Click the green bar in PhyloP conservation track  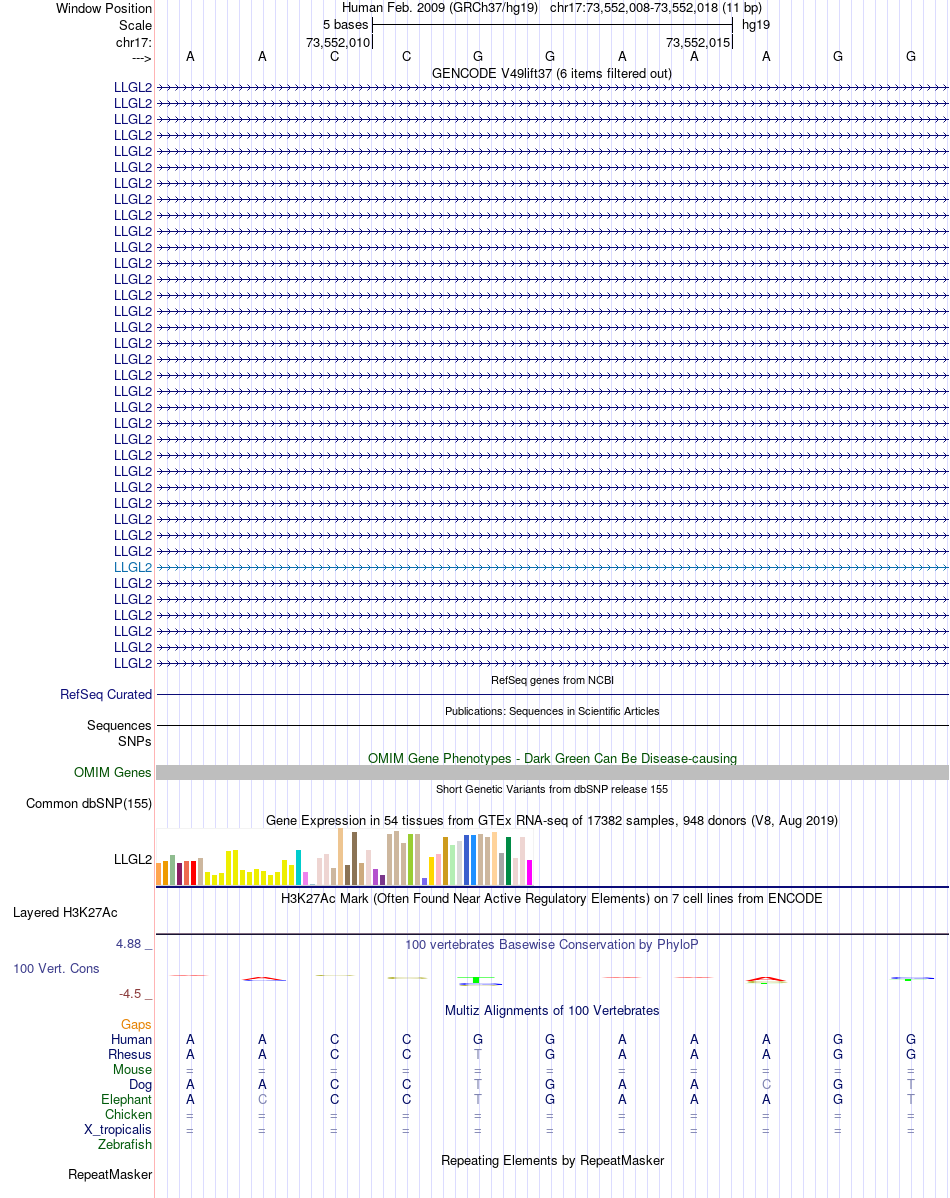tap(476, 979)
